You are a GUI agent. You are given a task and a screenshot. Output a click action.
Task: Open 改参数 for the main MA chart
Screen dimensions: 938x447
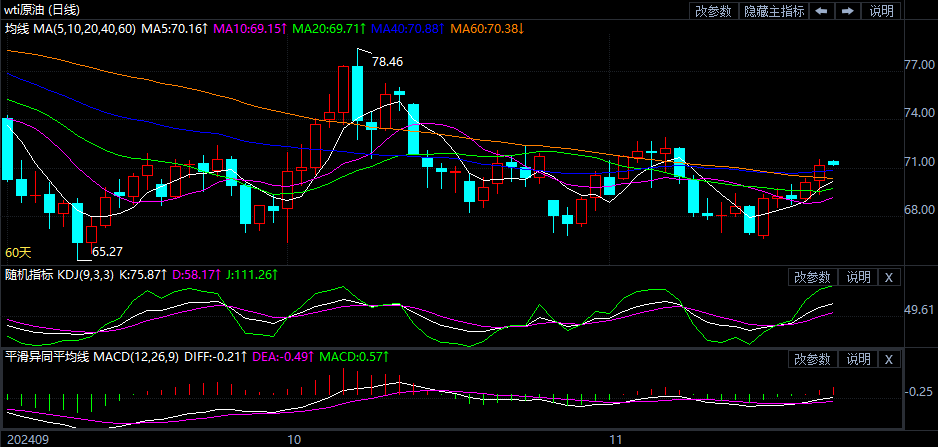click(713, 11)
